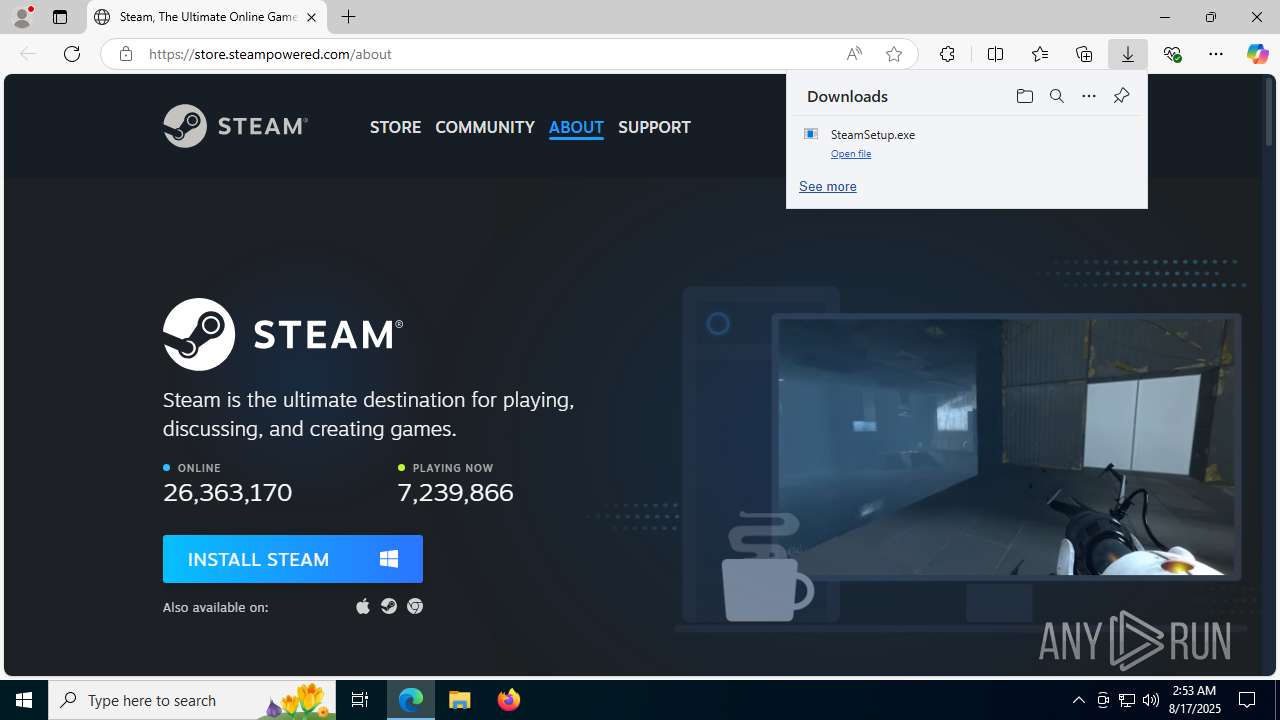Open Read aloud icon in address bar
The image size is (1280, 720).
pos(854,54)
